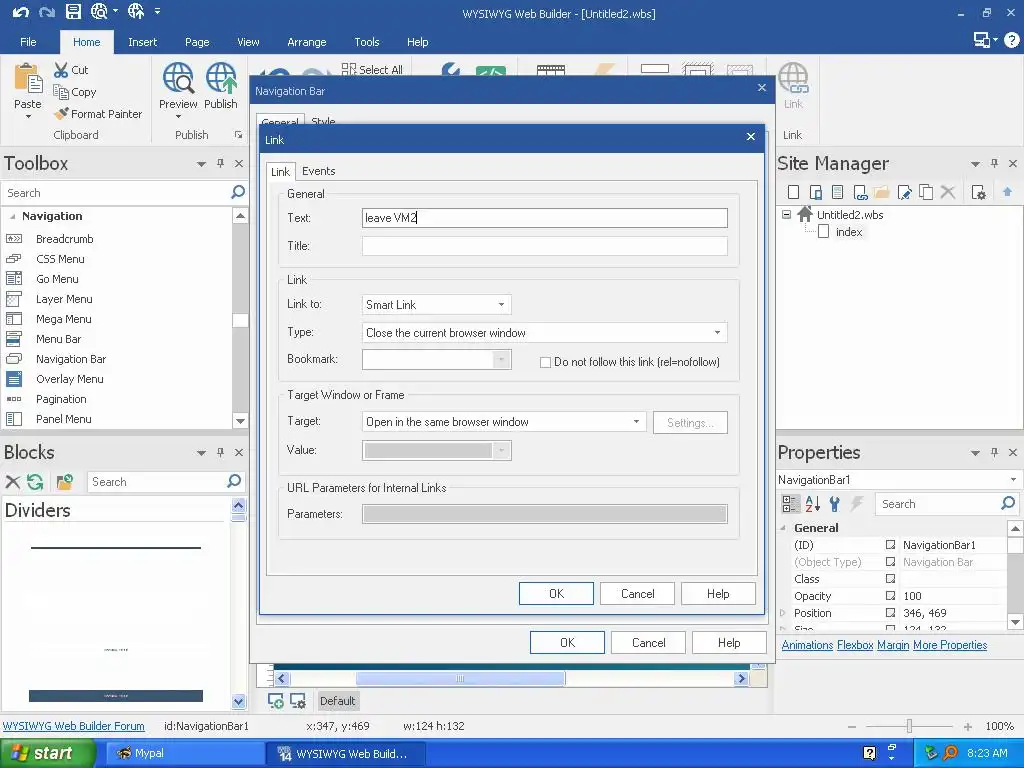1024x768 pixels.
Task: Click the refresh icon in Blocks panel
Action: click(x=35, y=482)
